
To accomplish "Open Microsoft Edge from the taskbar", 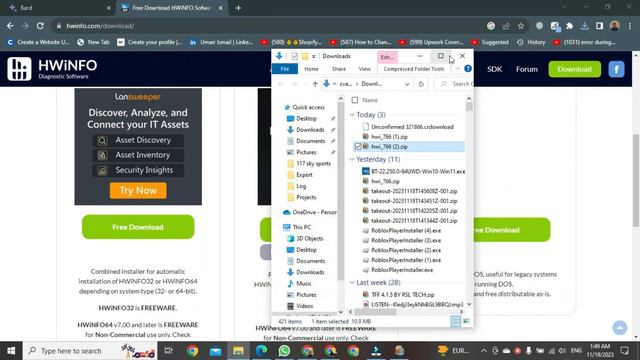I will coord(261,351).
